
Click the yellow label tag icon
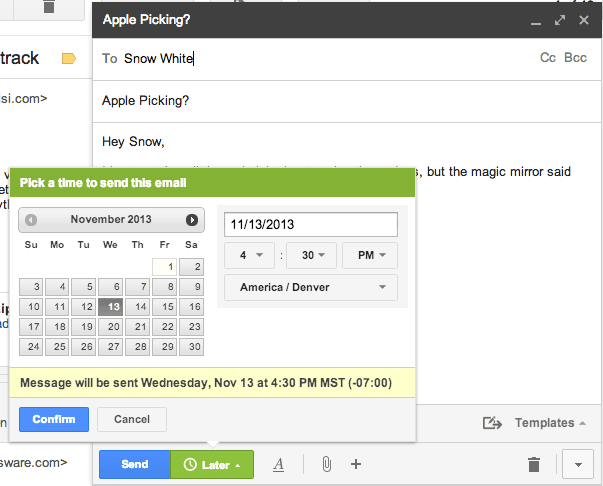click(x=68, y=59)
